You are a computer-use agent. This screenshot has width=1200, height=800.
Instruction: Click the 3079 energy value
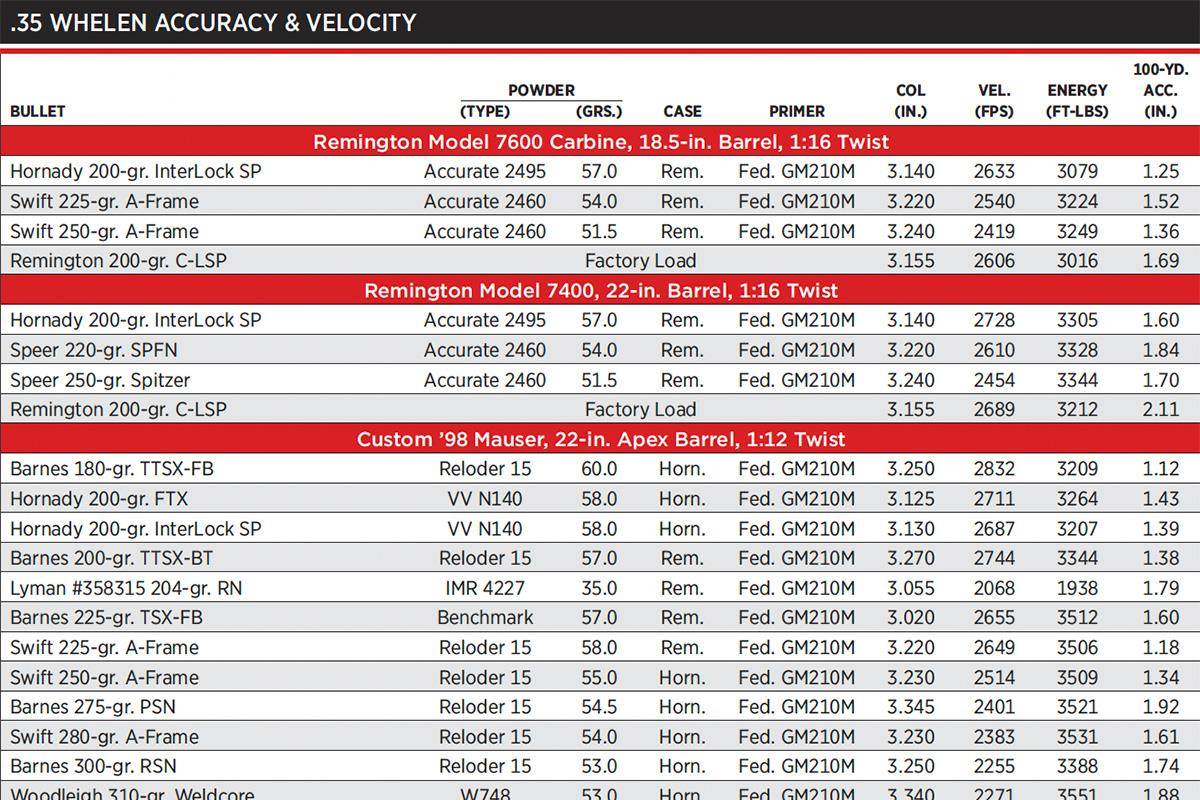pos(1077,171)
